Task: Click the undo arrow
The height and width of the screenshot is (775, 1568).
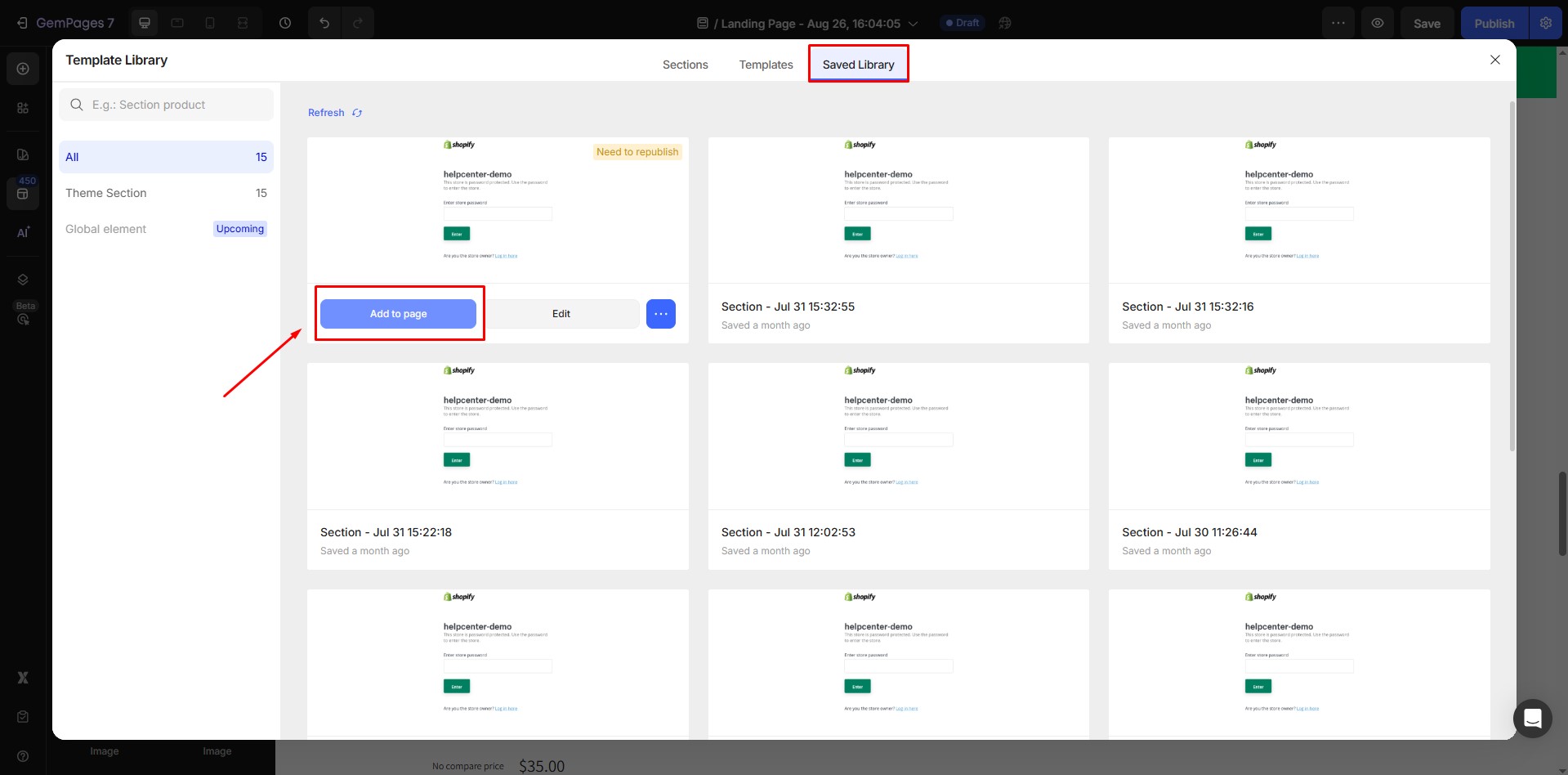Action: 324,23
